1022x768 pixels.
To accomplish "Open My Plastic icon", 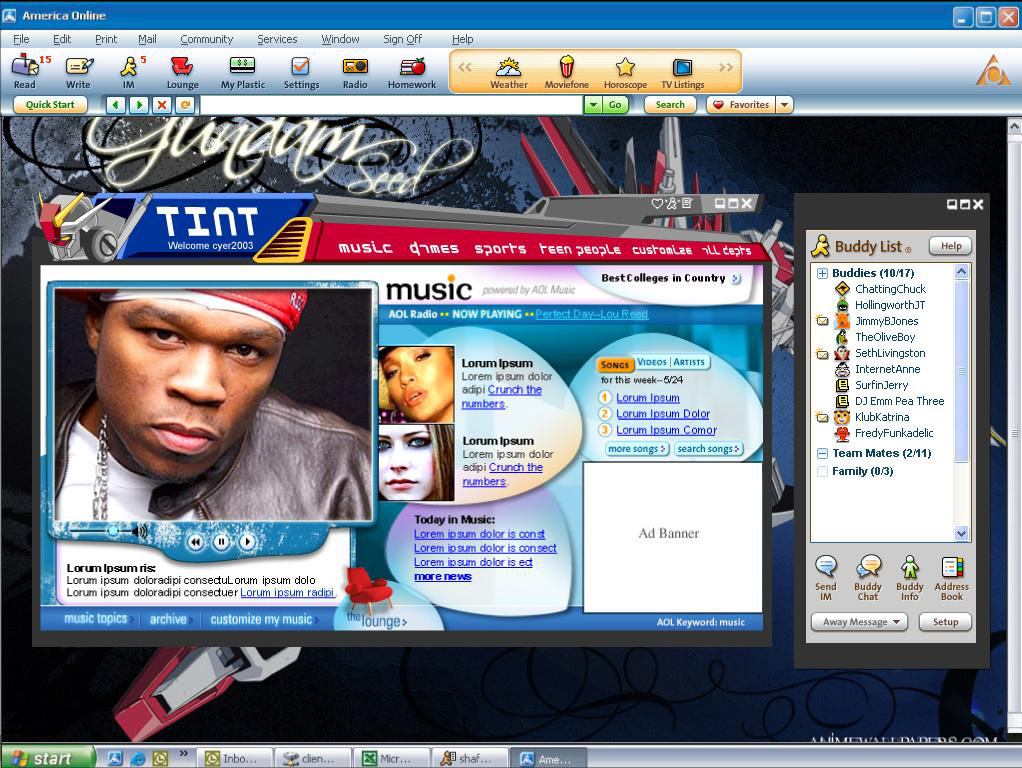I will pos(242,71).
